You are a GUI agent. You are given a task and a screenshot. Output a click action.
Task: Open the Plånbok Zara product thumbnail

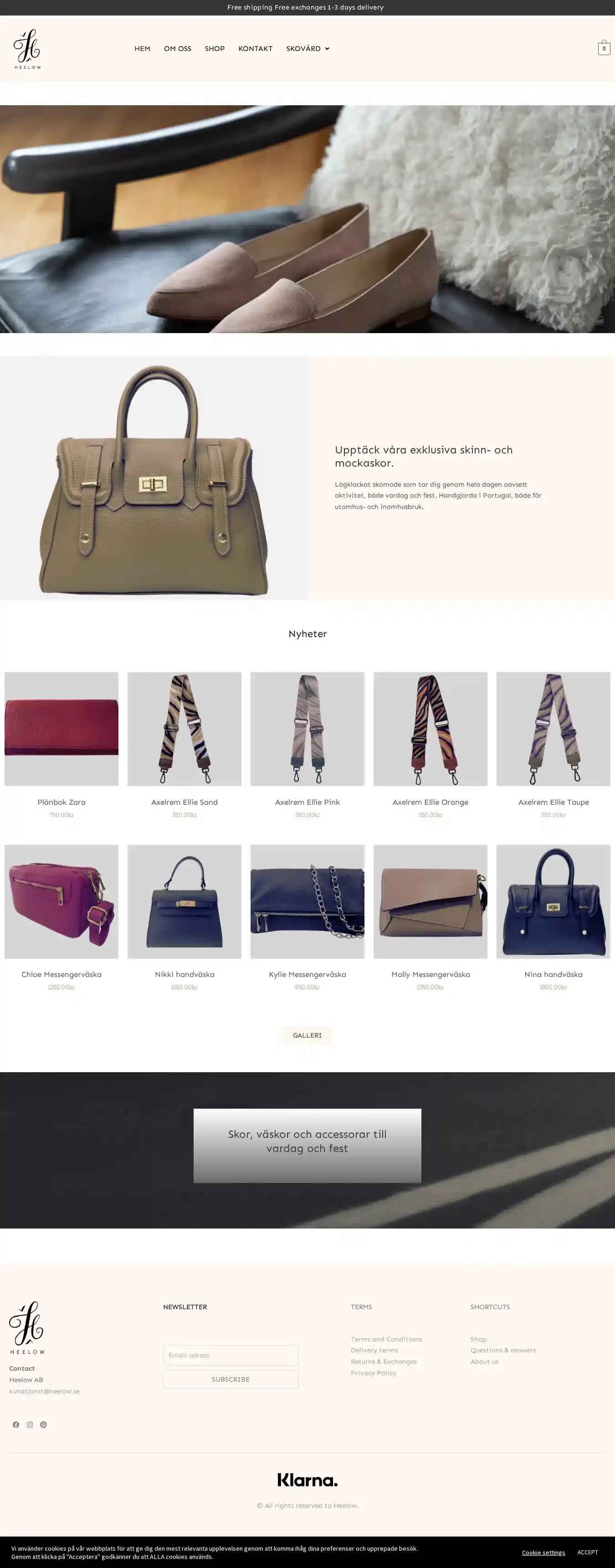pos(61,729)
